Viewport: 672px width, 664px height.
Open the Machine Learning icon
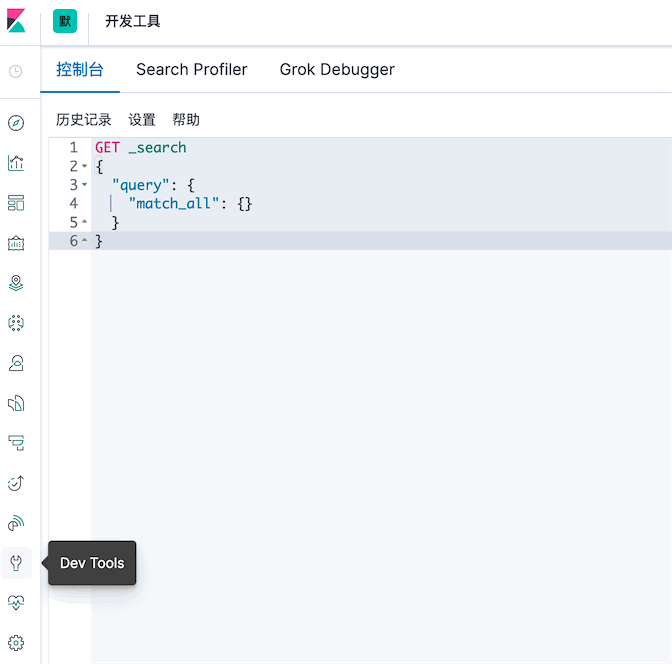[16, 323]
